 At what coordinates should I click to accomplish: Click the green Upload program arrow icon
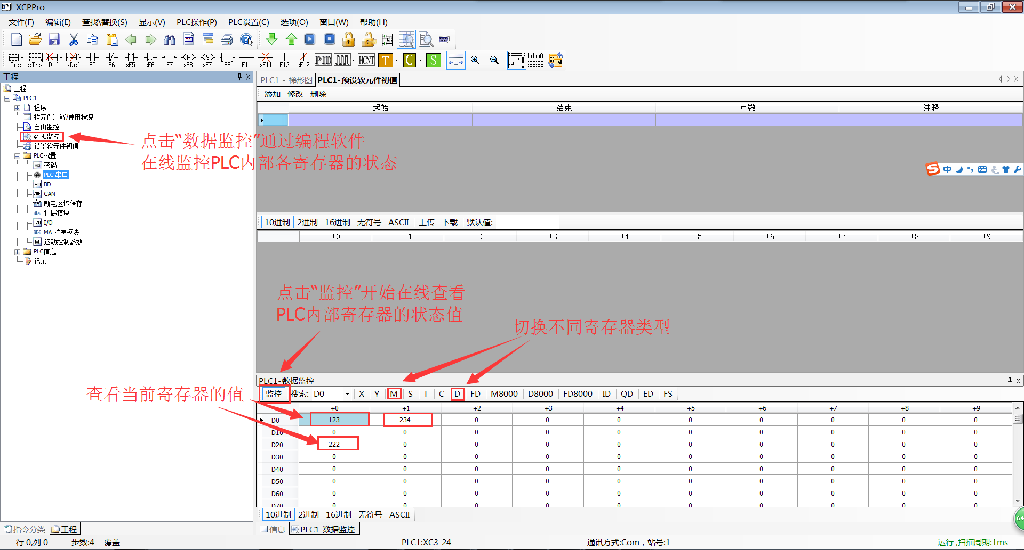(x=291, y=40)
